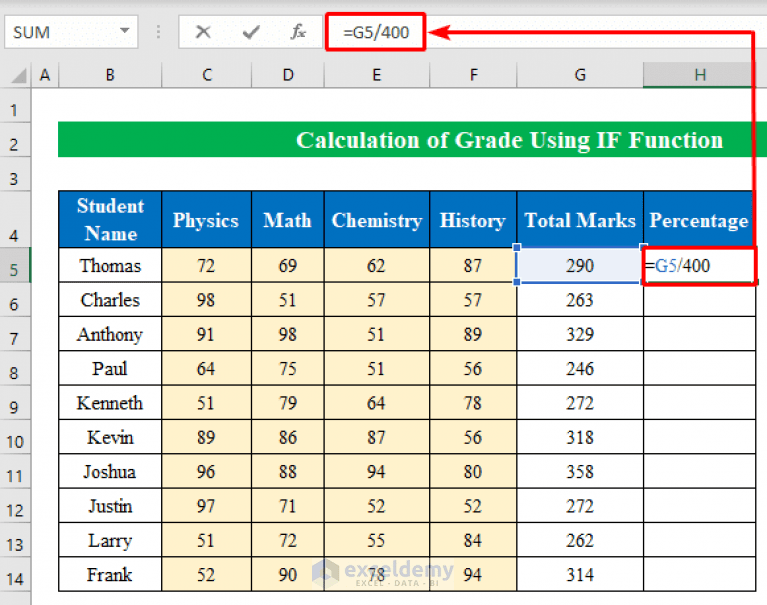Select Larry's History score 84
The image size is (767, 605).
(473, 540)
